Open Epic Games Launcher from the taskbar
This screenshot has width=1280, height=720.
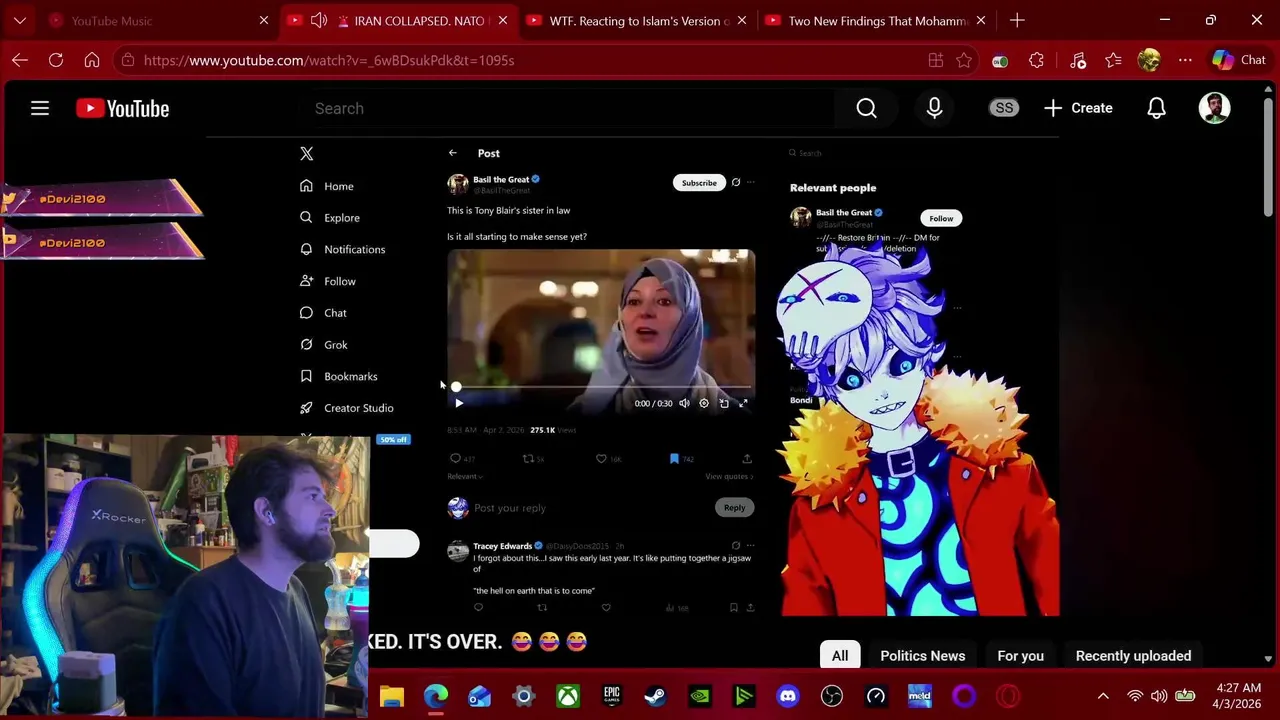point(612,696)
